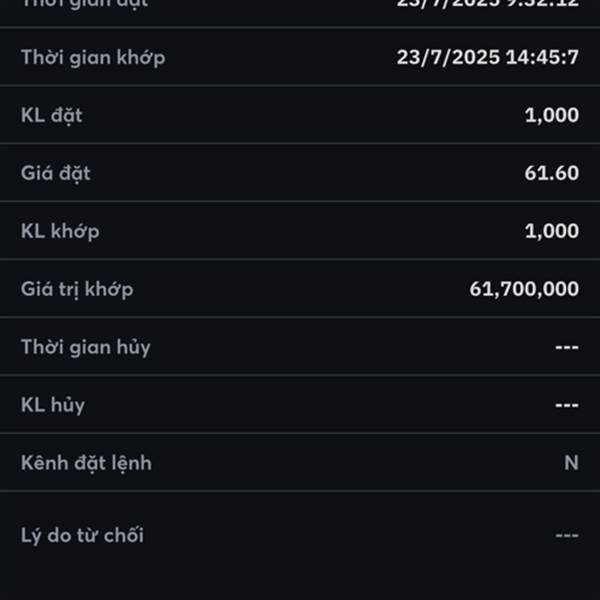Select the Giá trị khớp label

click(77, 290)
